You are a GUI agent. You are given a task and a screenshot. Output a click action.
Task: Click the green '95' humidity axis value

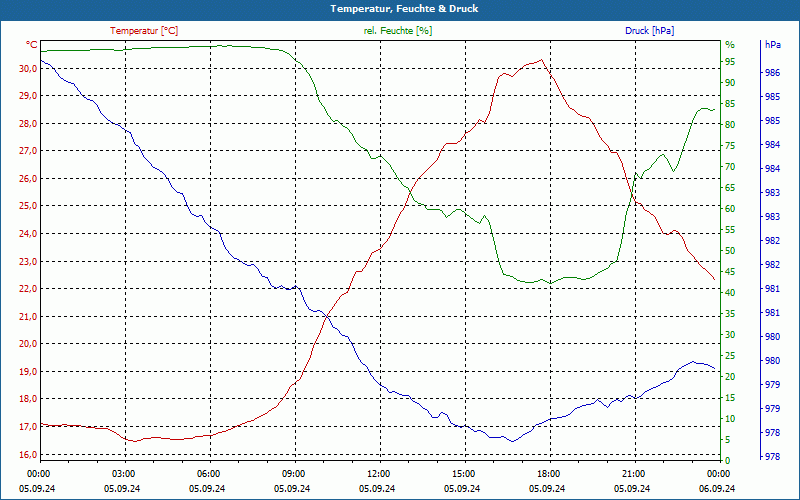tap(730, 62)
